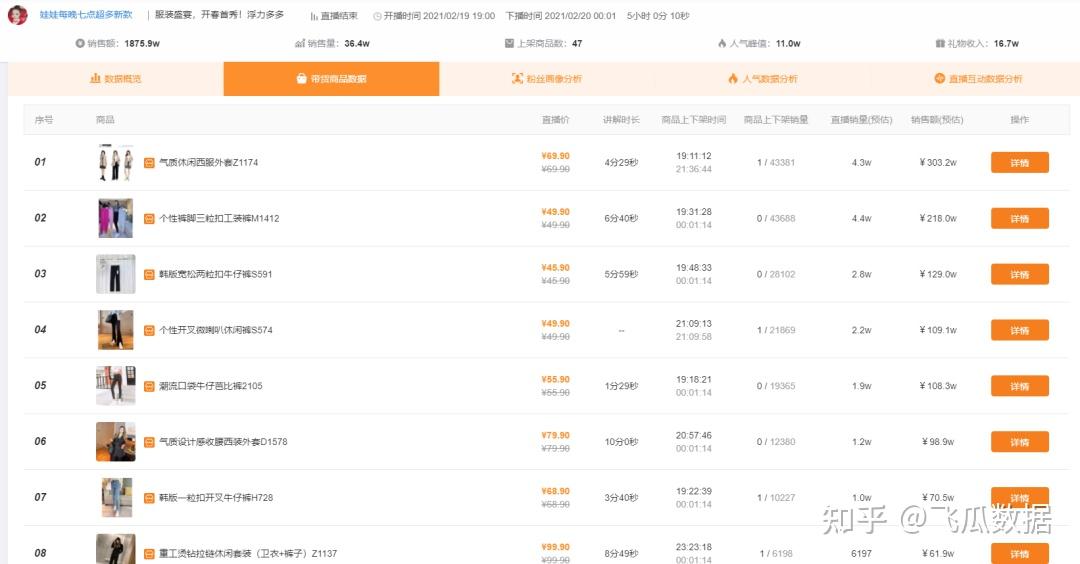The width and height of the screenshot is (1080, 564).
Task: Click the streamer avatar at top left
Action: pyautogui.click(x=18, y=16)
